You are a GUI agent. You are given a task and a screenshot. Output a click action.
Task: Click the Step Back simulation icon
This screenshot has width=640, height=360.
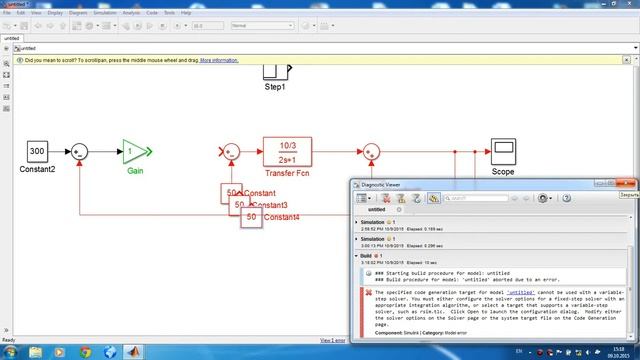tap(126, 26)
